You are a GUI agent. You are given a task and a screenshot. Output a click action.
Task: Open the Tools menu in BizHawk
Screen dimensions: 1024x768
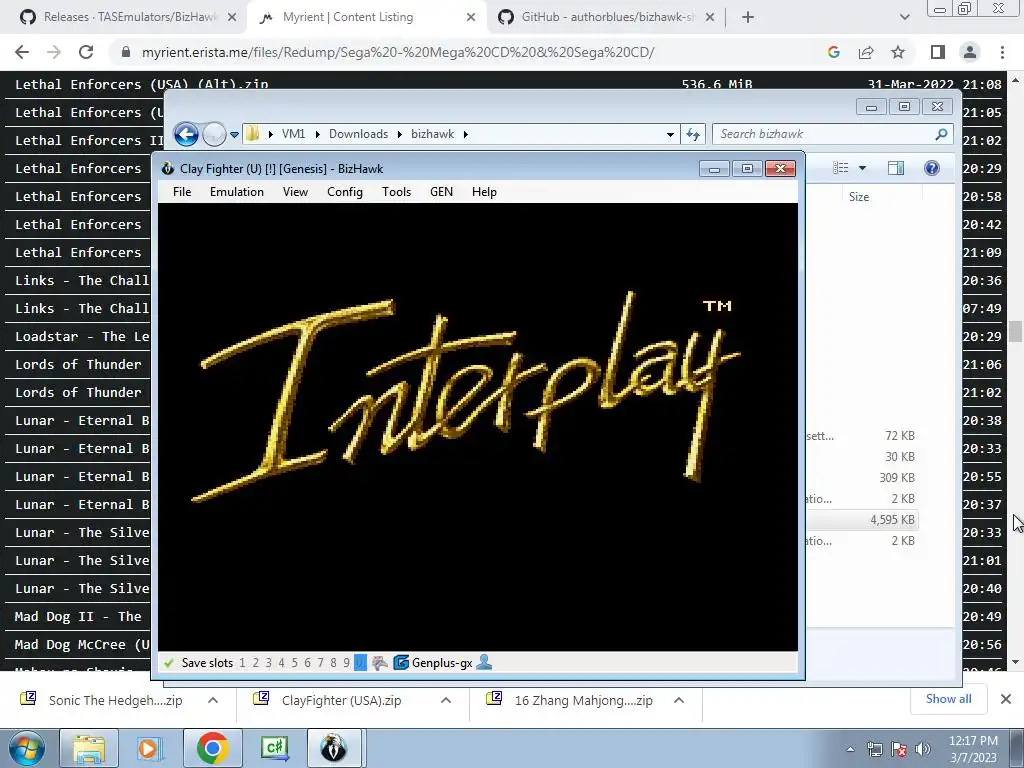coord(396,191)
